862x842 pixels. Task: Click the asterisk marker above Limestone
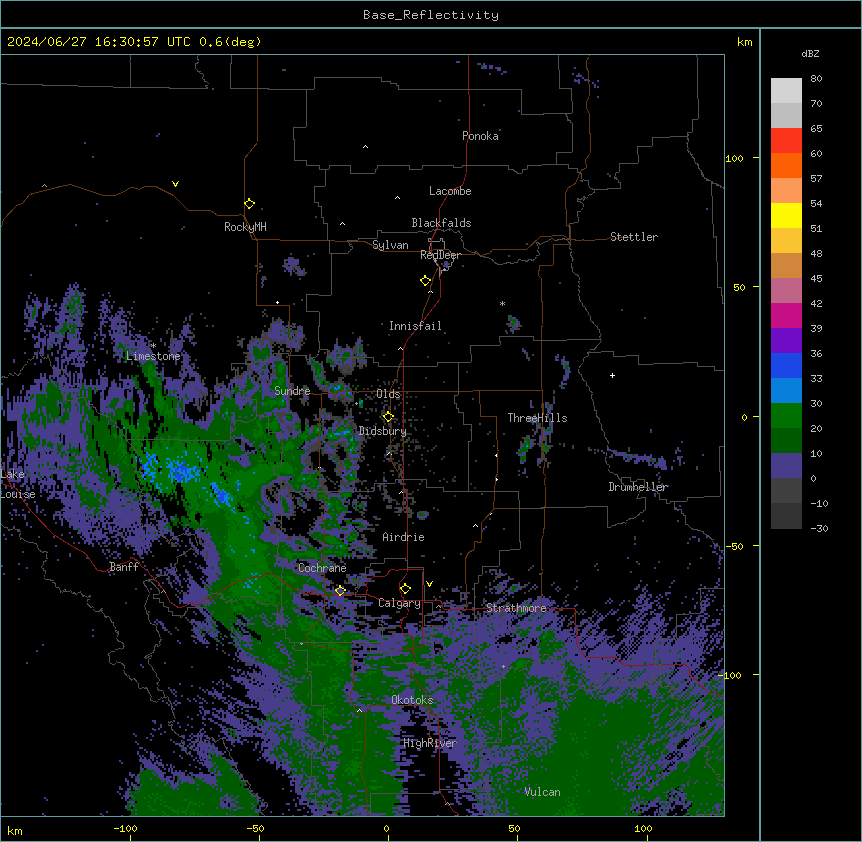click(x=153, y=346)
